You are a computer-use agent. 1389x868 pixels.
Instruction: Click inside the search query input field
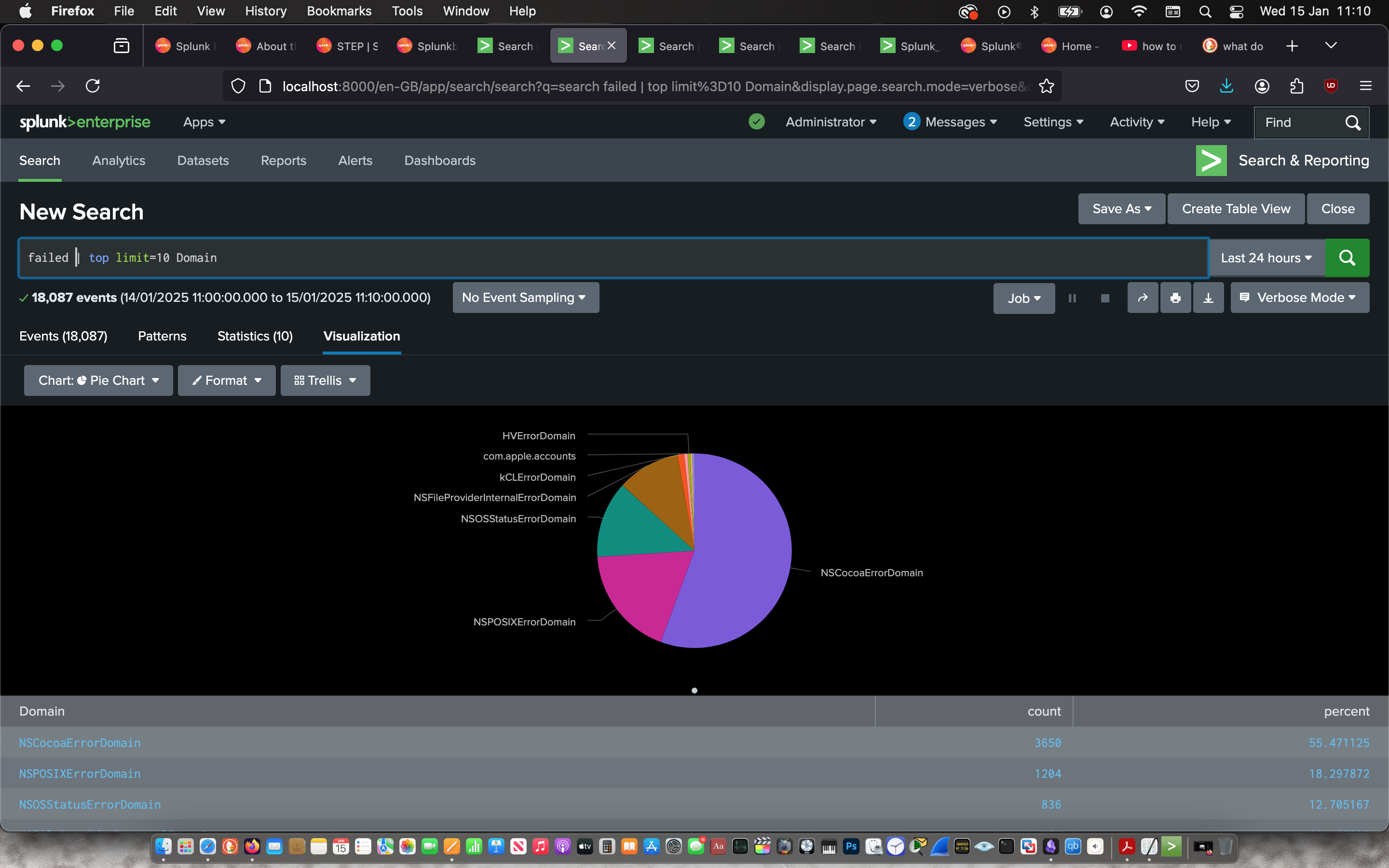(x=631, y=258)
